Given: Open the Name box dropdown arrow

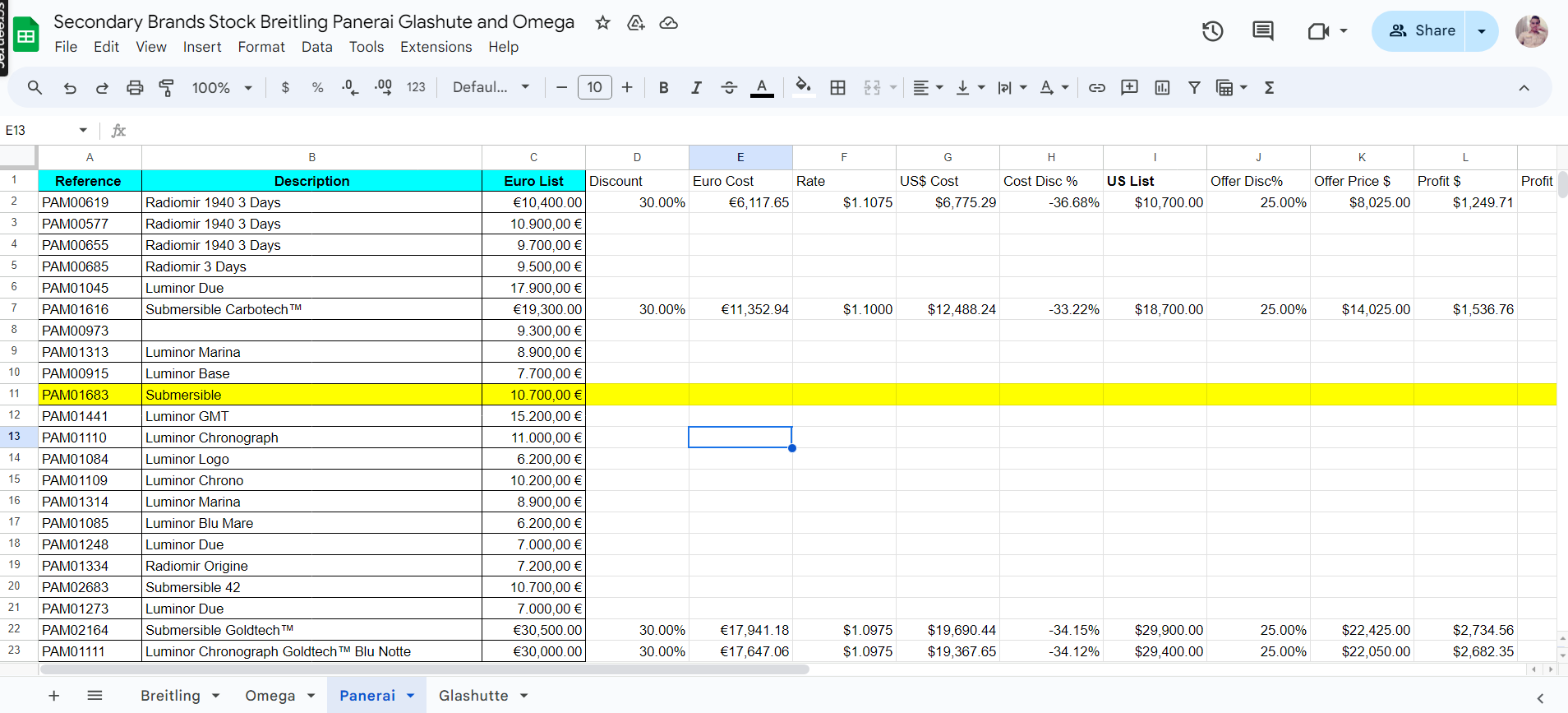Looking at the screenshot, I should click(83, 130).
